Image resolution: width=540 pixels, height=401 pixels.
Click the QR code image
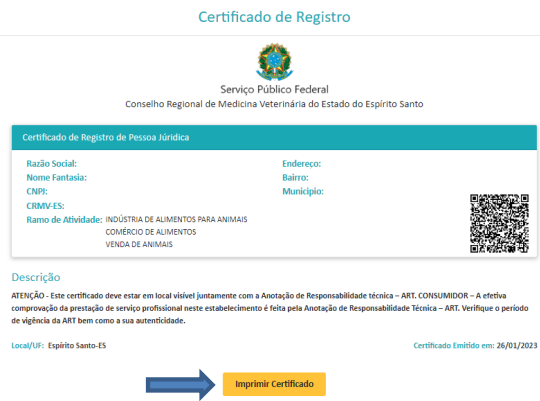[499, 223]
